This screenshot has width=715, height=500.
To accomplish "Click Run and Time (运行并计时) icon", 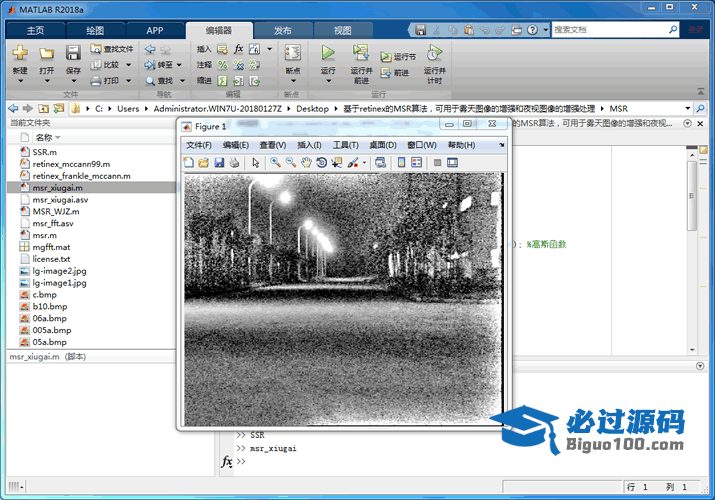I will click(434, 53).
